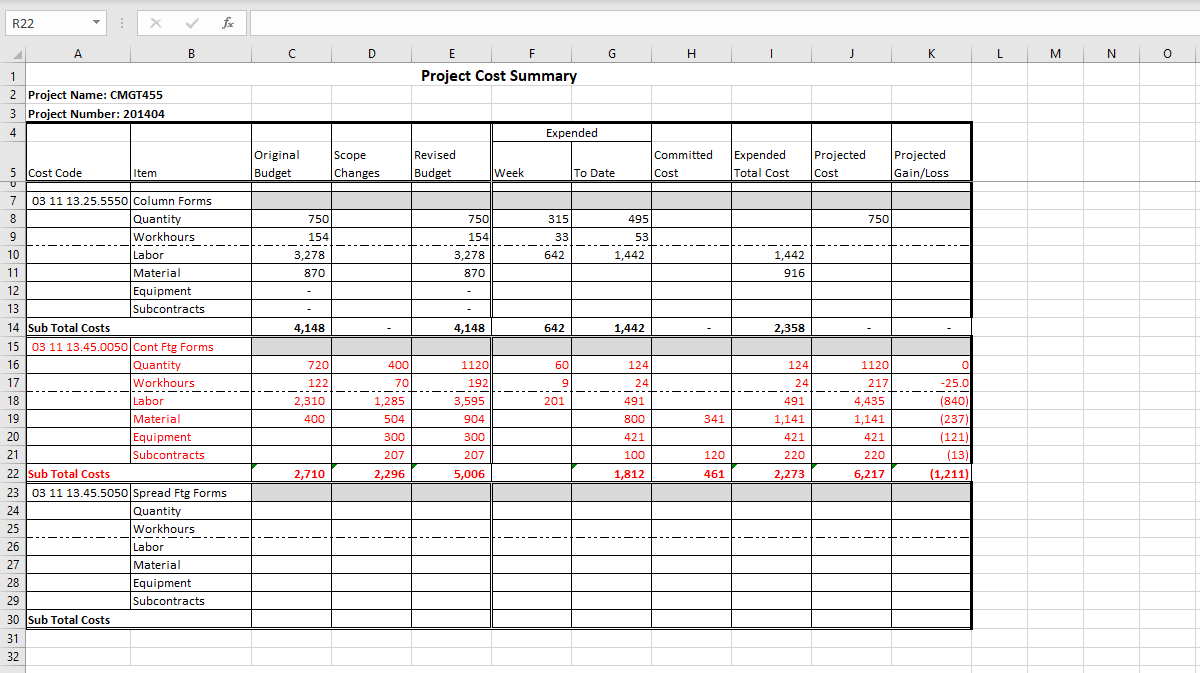Click cost code '03 11 13.45.5050' cell
Screen dimensions: 1200x673
78,493
